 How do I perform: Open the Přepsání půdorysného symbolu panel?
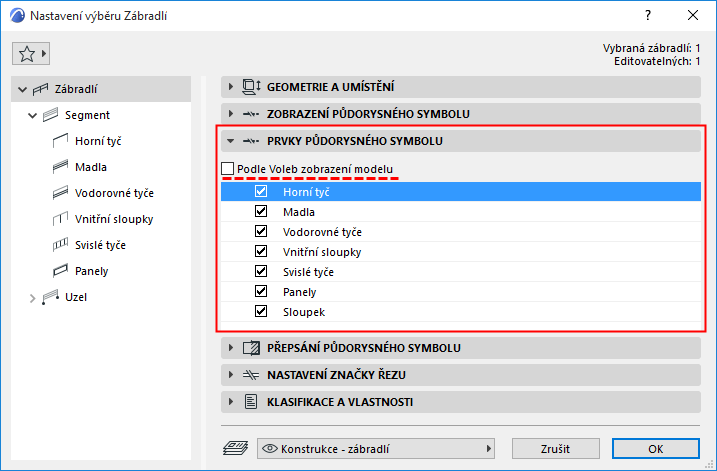pyautogui.click(x=232, y=348)
